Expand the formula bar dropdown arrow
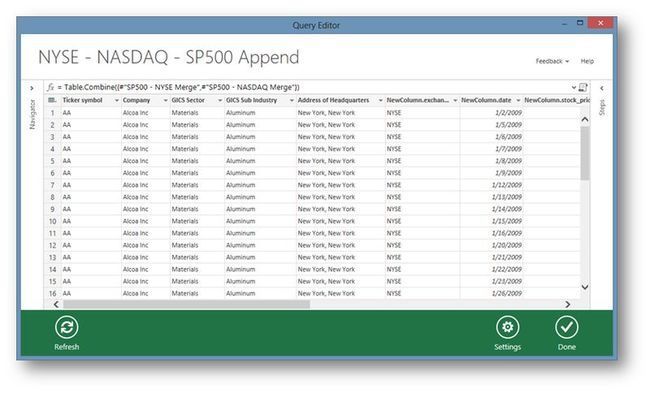The image size is (650, 393). (574, 87)
